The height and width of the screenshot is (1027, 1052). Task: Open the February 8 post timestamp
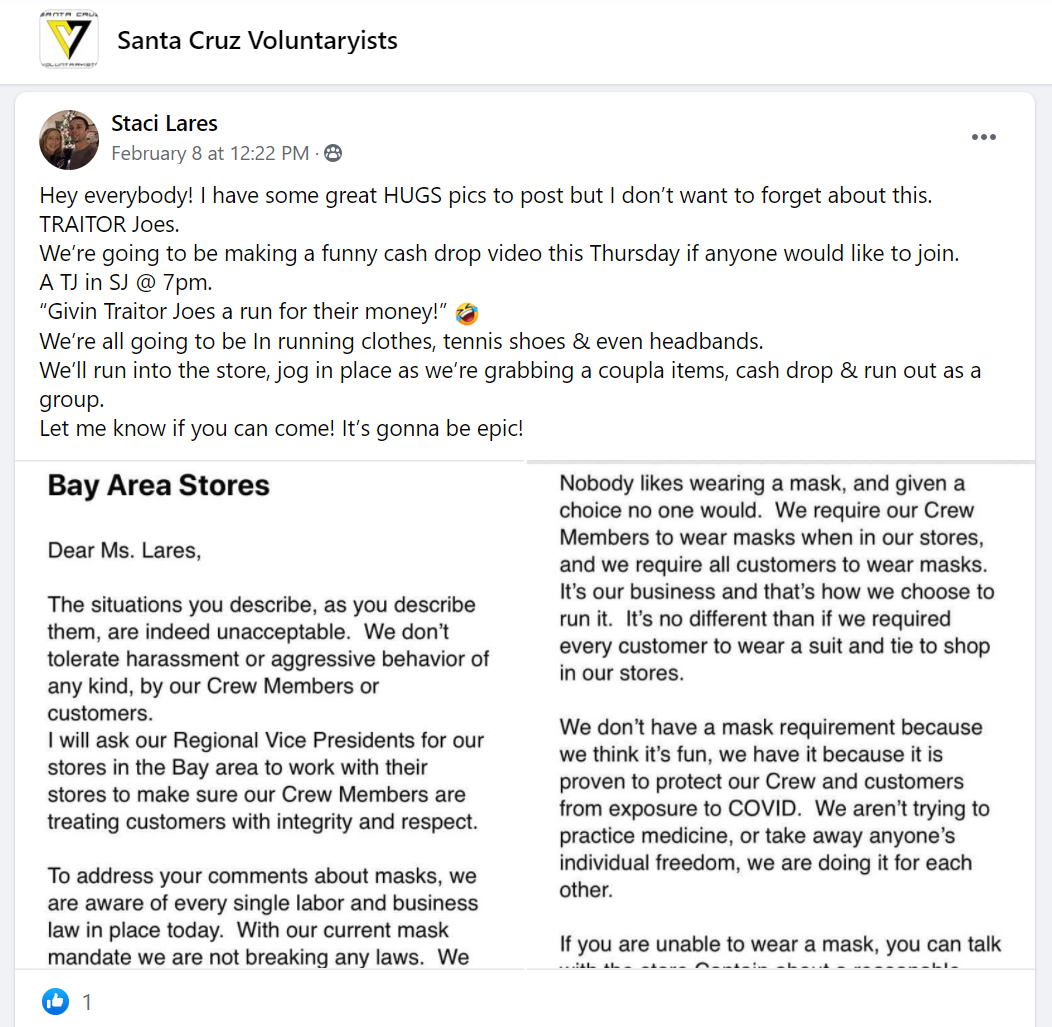pos(210,153)
